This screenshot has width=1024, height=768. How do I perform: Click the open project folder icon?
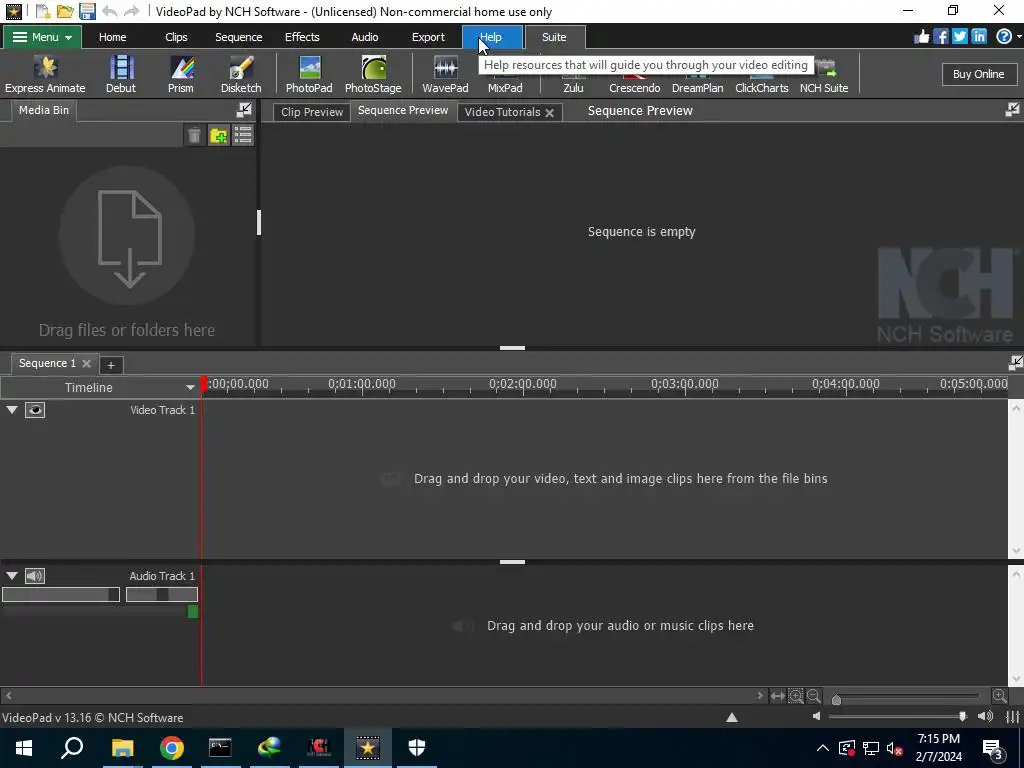(65, 11)
